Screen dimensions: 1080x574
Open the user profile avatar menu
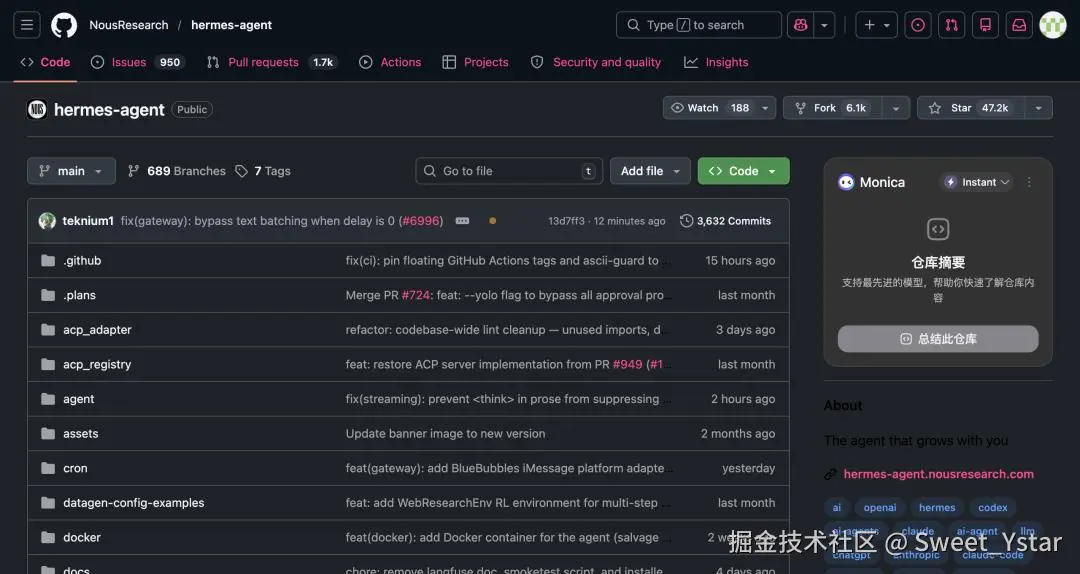pyautogui.click(x=1052, y=25)
